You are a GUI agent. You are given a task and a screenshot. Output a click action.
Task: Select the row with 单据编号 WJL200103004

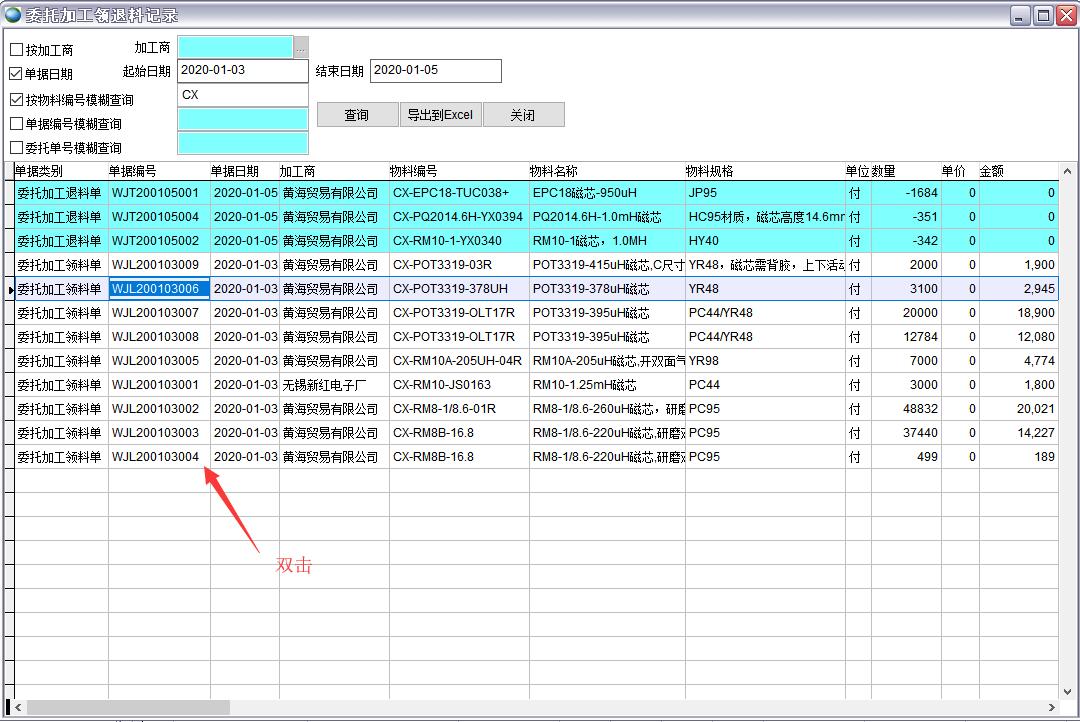(x=155, y=457)
